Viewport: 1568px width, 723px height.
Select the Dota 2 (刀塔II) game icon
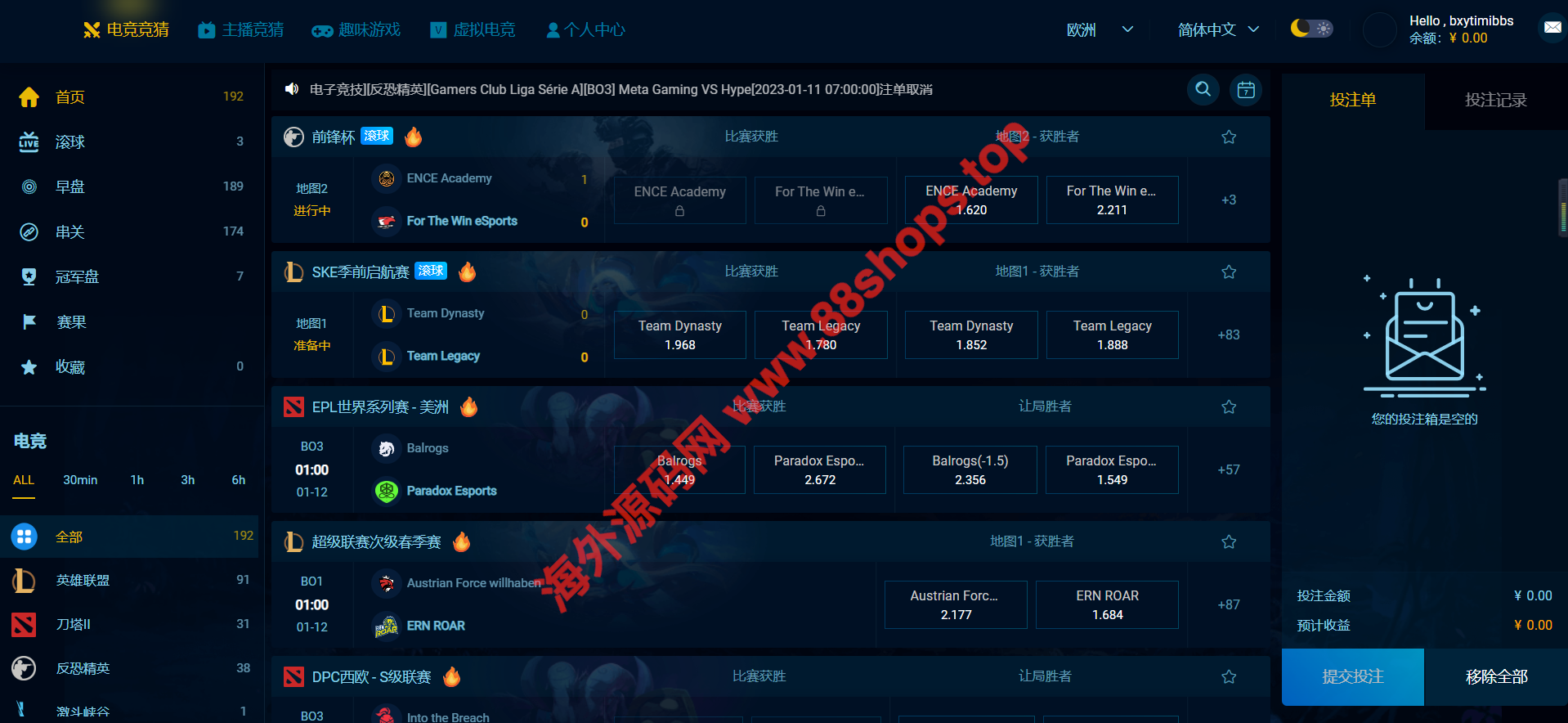click(24, 625)
